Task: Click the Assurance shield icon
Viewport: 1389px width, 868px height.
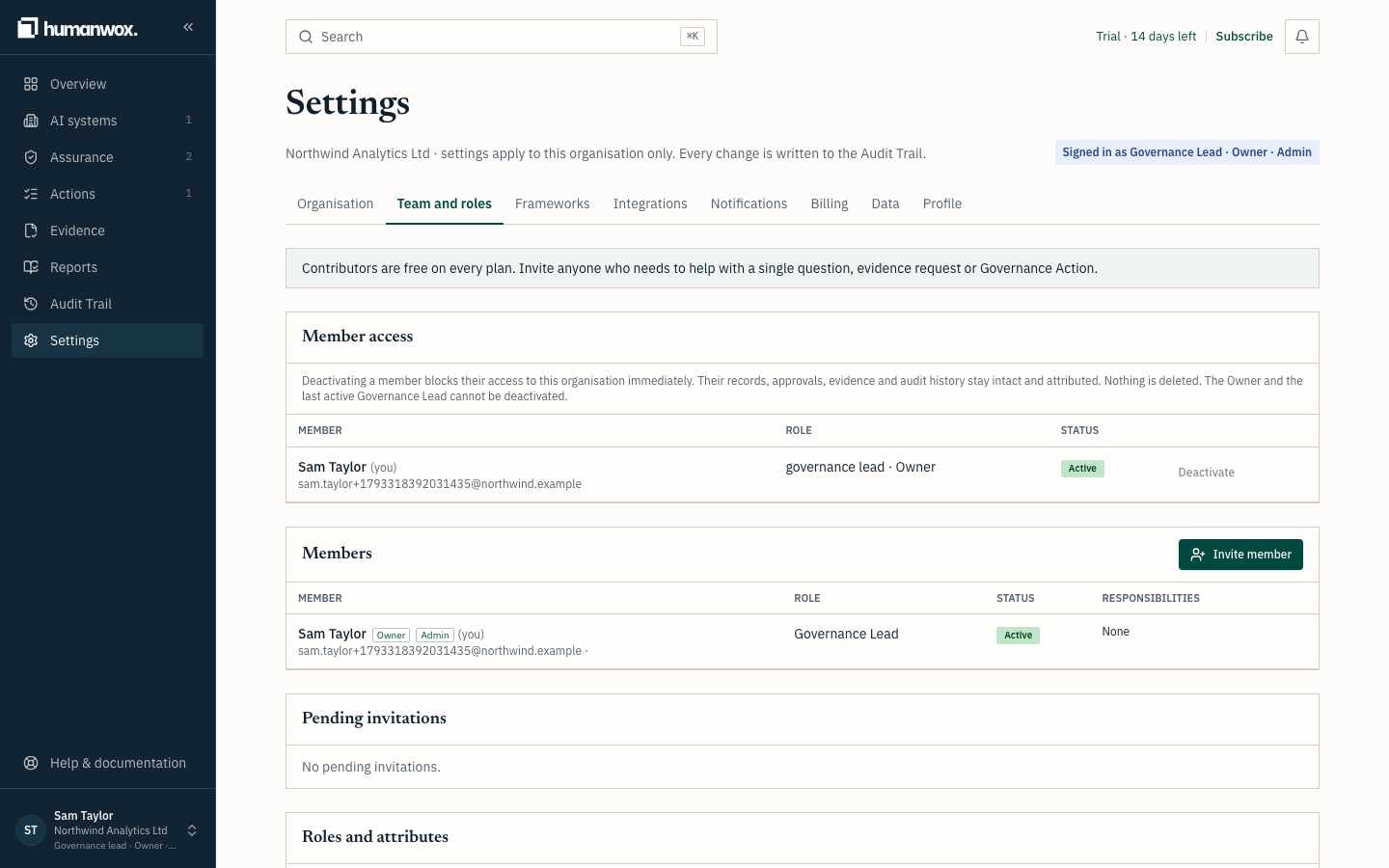Action: 31,157
